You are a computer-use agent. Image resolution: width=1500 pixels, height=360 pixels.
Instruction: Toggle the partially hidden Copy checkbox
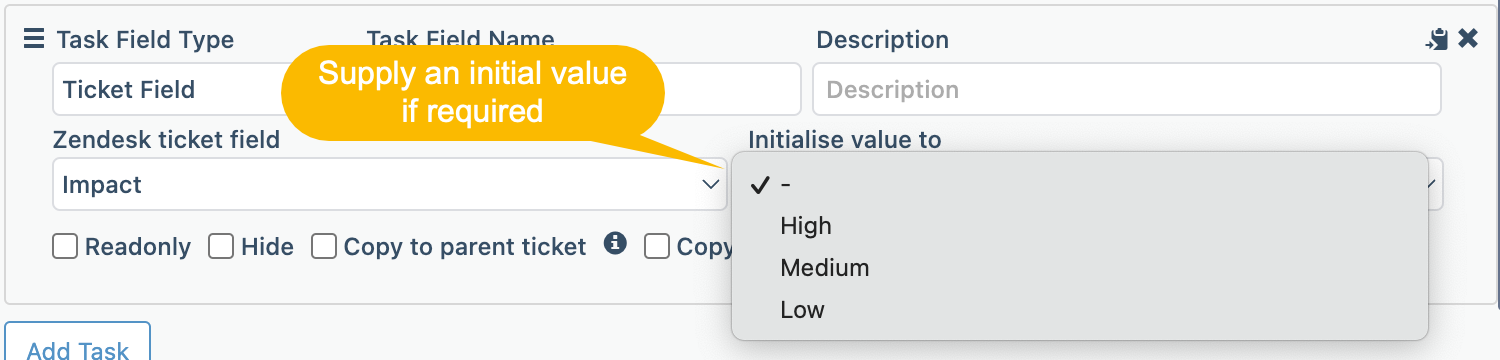657,246
